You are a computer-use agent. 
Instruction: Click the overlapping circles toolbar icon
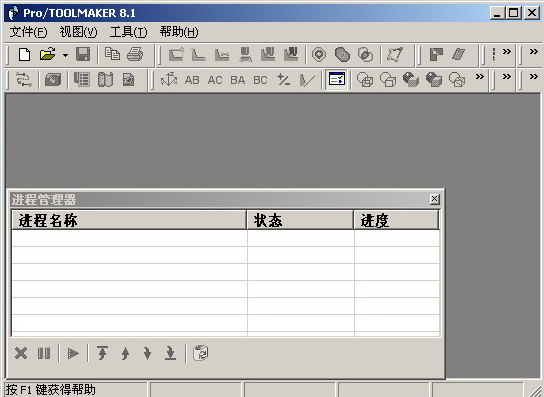(x=365, y=54)
